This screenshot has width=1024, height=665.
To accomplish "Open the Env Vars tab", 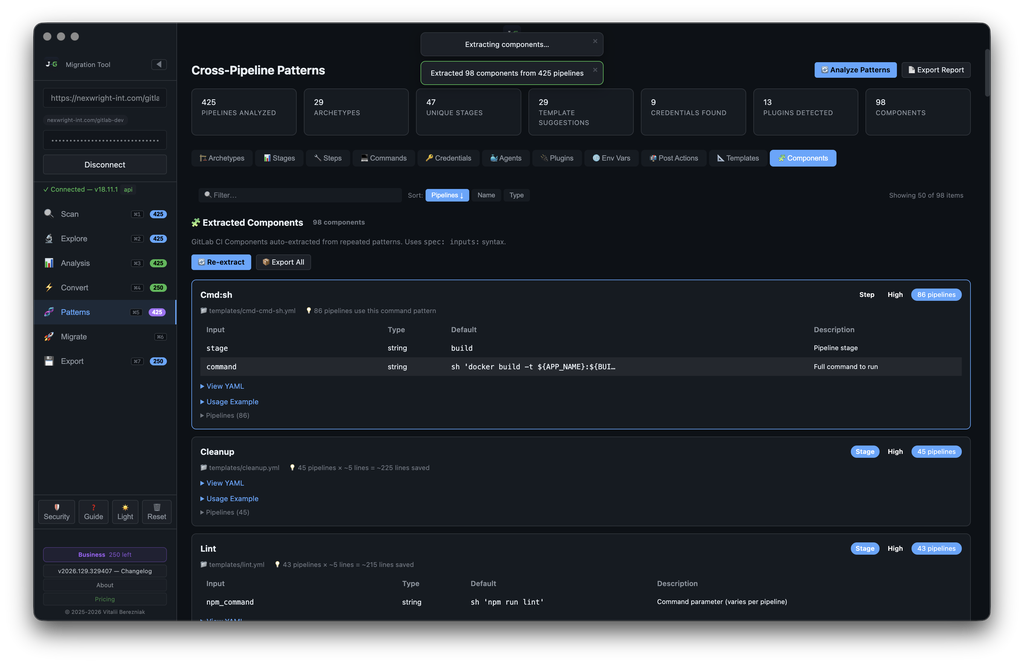I will (x=612, y=158).
